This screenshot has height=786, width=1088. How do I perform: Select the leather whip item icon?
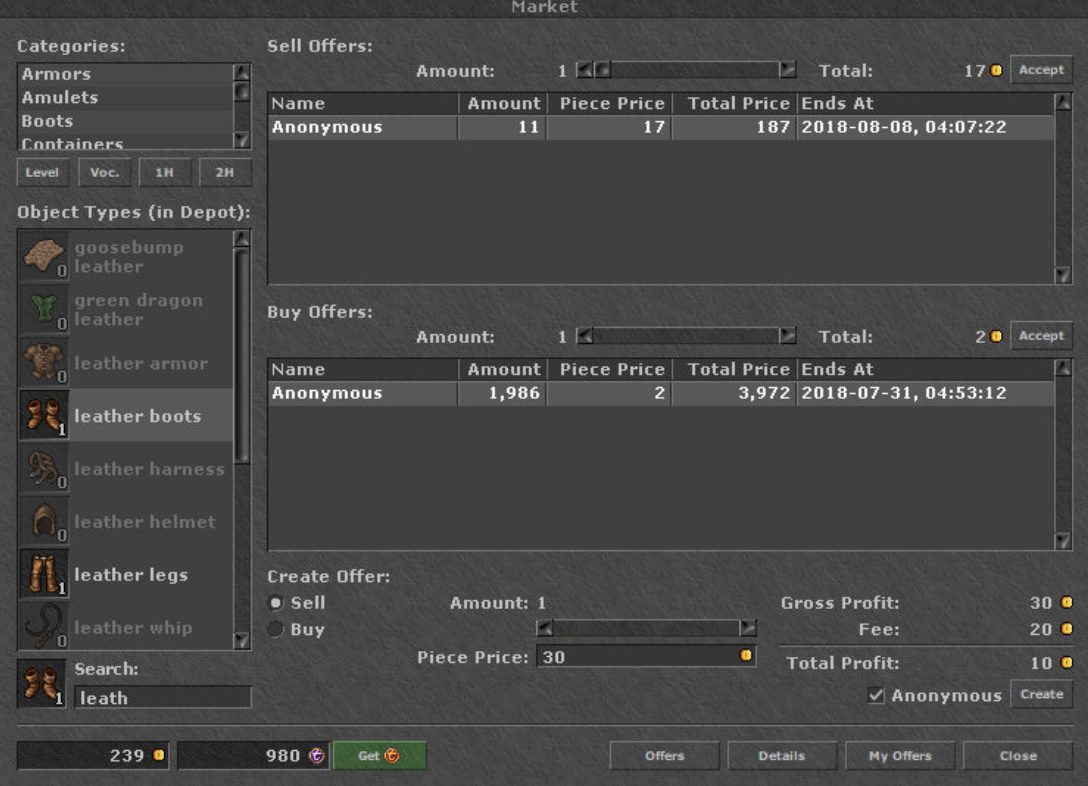click(44, 626)
